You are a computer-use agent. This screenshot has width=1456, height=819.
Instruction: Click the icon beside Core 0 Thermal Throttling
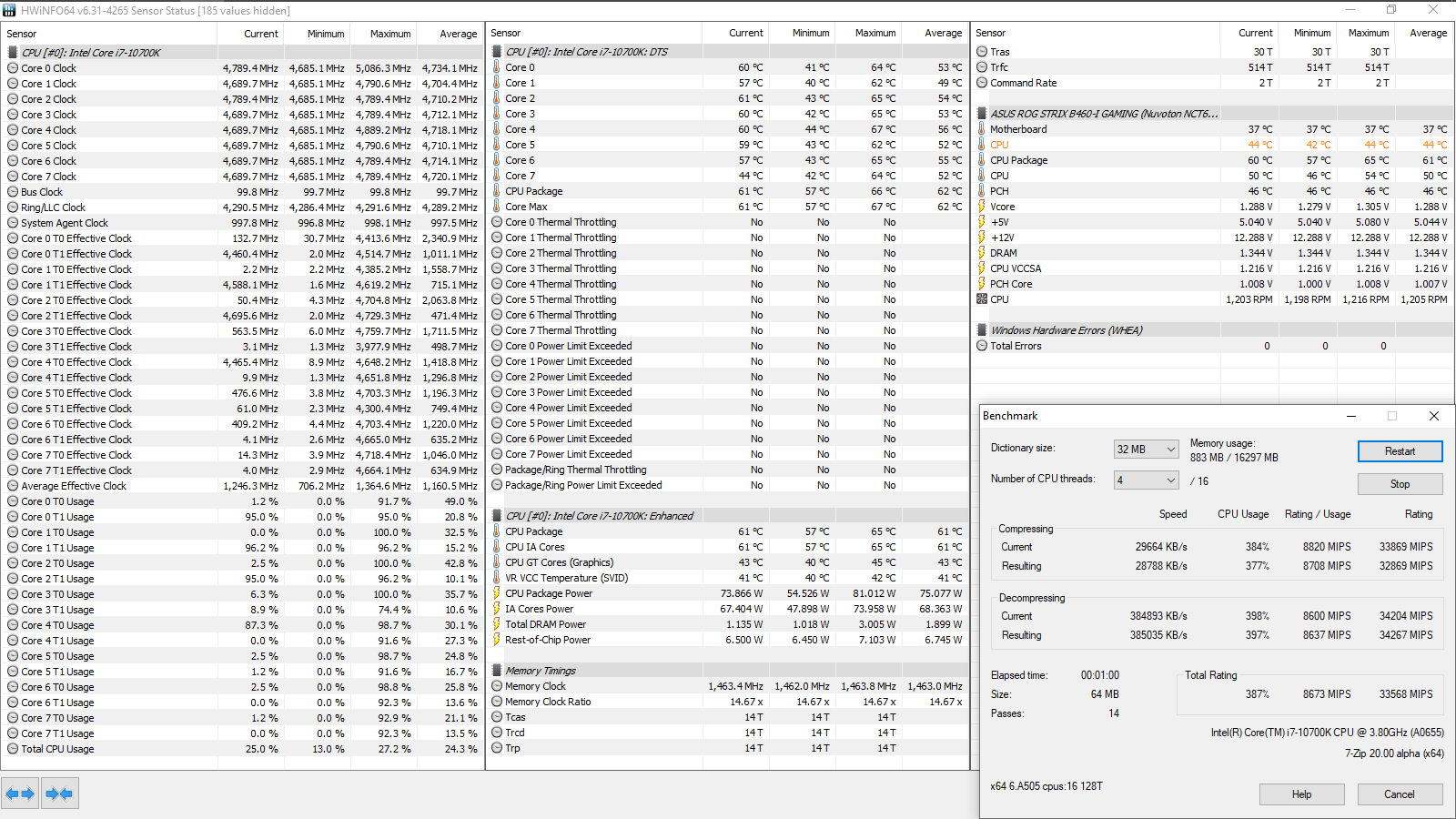click(497, 222)
